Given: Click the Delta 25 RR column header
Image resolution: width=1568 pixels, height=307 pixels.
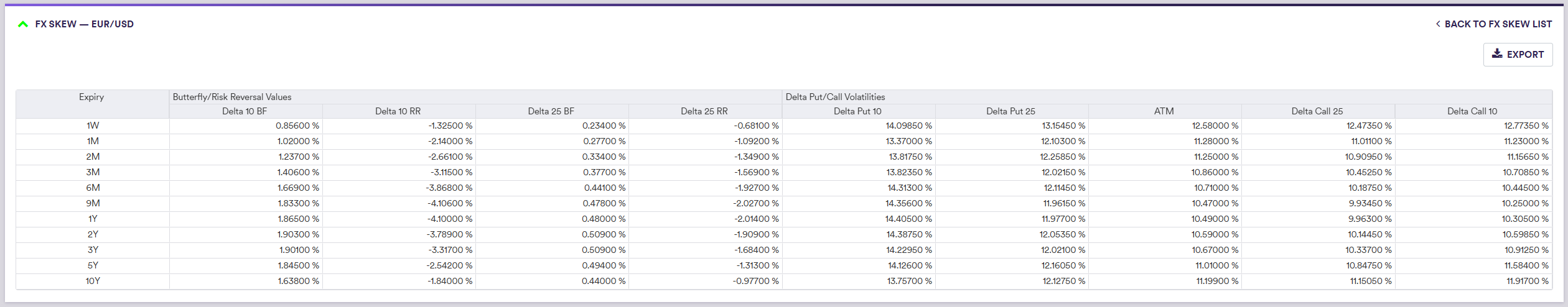Looking at the screenshot, I should coord(704,111).
